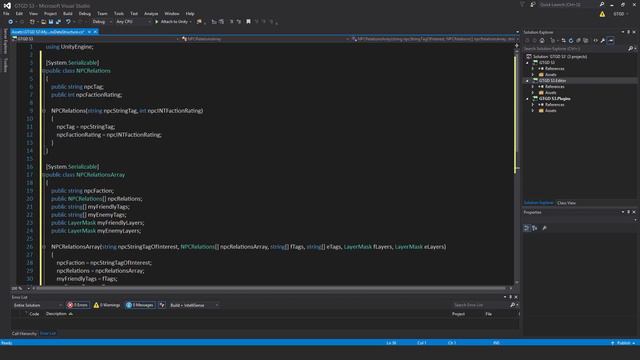Click the Save All toolbar icon

tap(58, 22)
